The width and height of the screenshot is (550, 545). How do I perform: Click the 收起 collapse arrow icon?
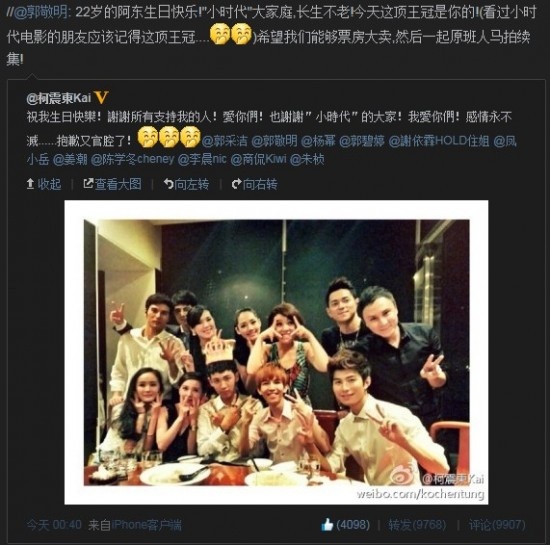(31, 183)
